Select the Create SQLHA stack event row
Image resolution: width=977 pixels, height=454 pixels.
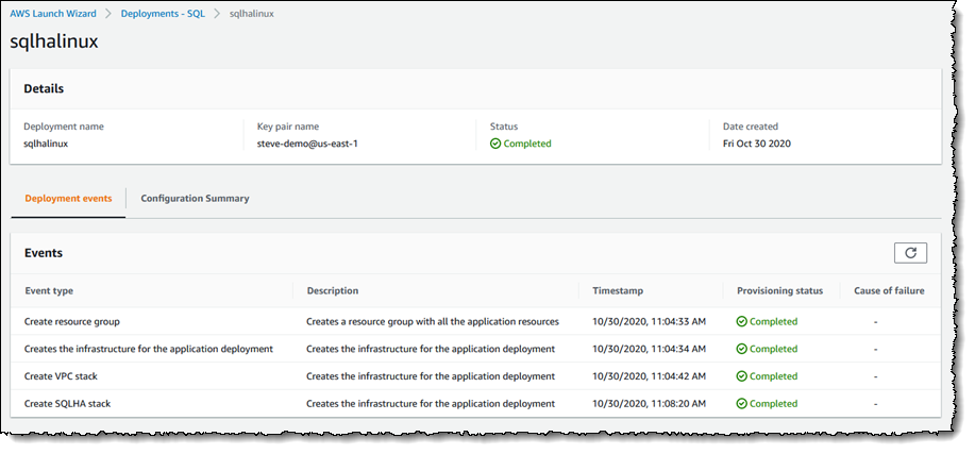coord(475,404)
